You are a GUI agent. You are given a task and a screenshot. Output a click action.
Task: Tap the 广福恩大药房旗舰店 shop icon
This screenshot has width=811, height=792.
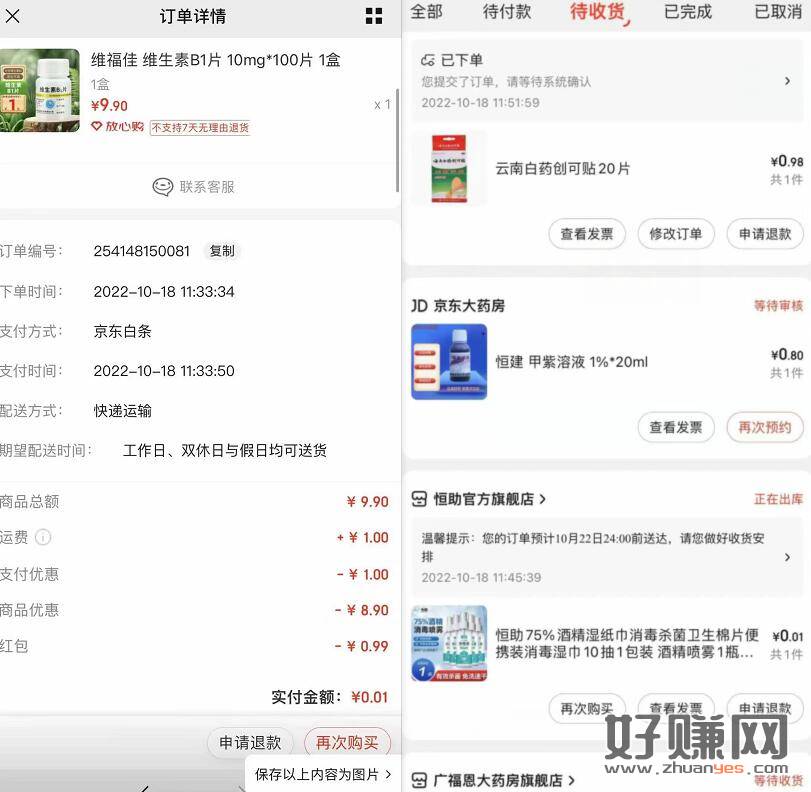[x=419, y=780]
